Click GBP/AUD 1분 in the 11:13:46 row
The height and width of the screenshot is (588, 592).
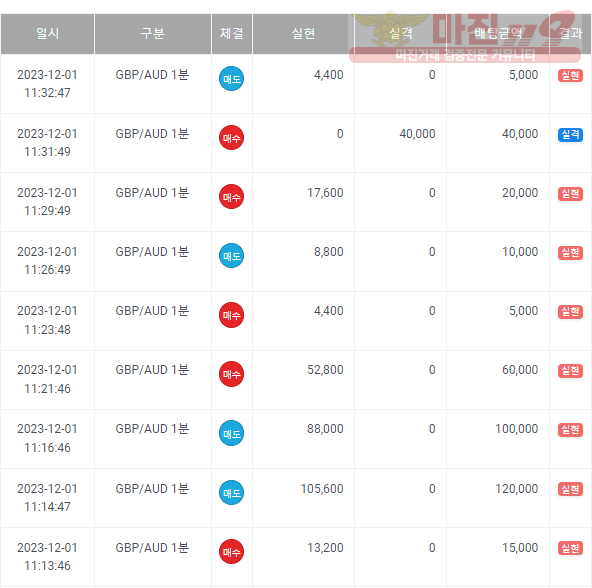pos(152,548)
